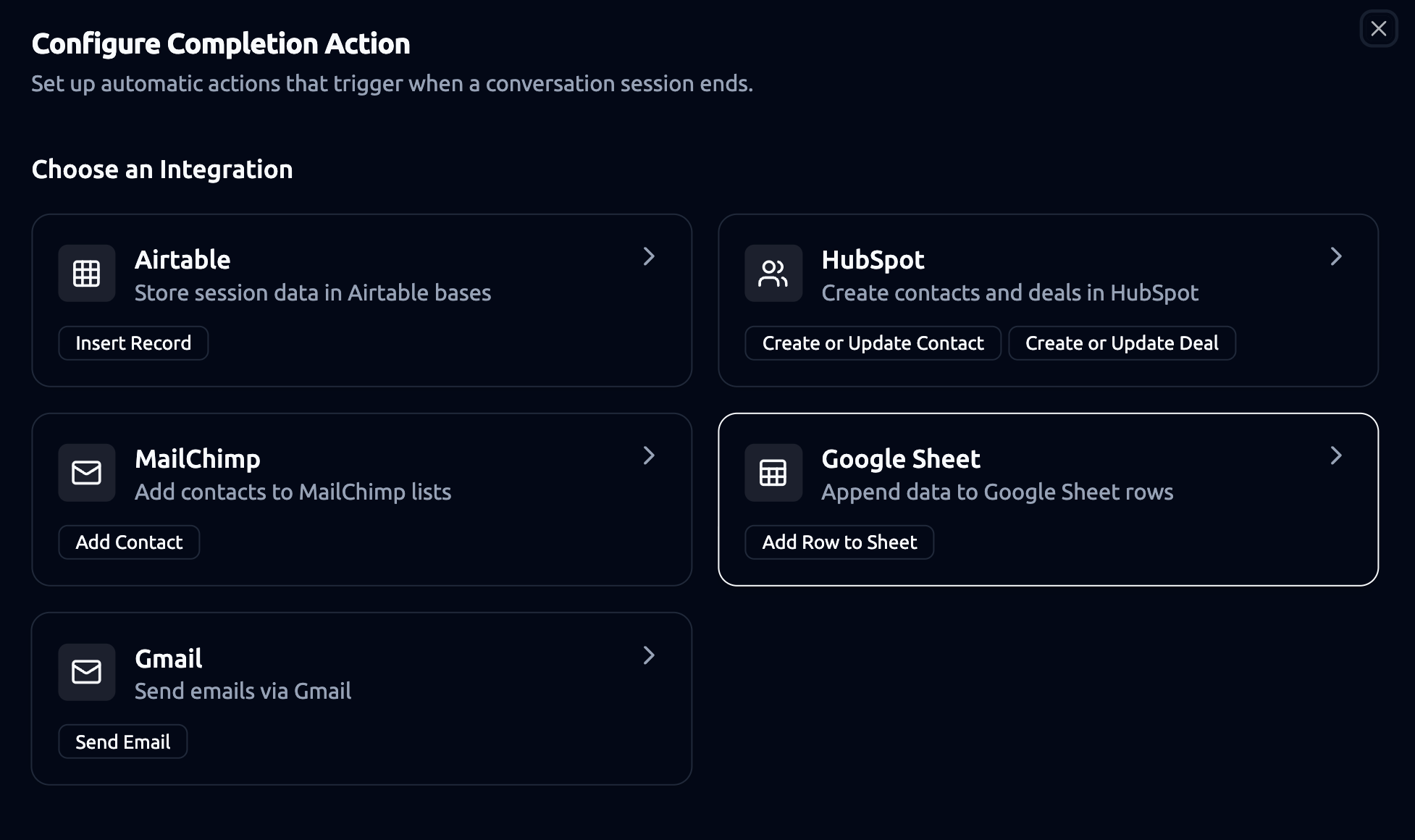
Task: Click the Gmail envelope icon
Action: tap(86, 671)
